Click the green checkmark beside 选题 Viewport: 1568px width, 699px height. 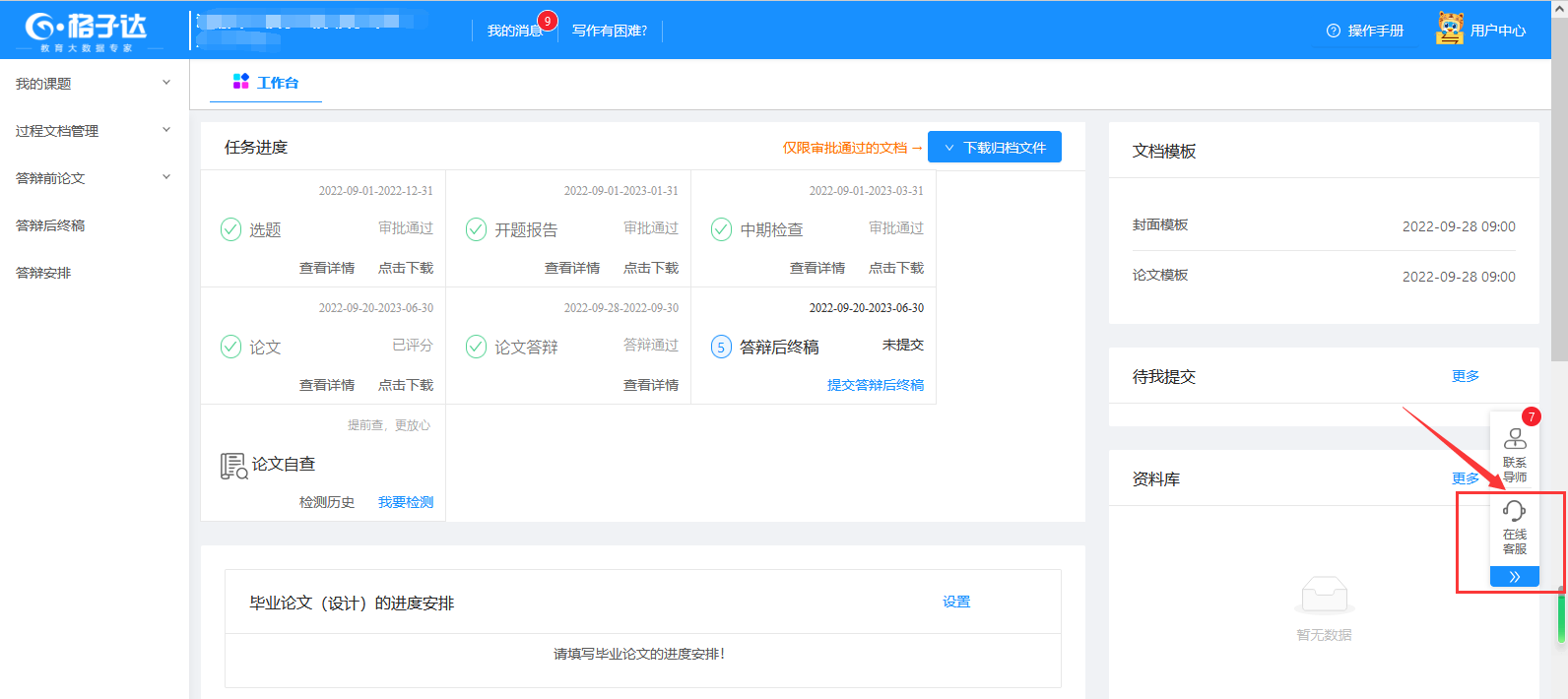pos(230,229)
